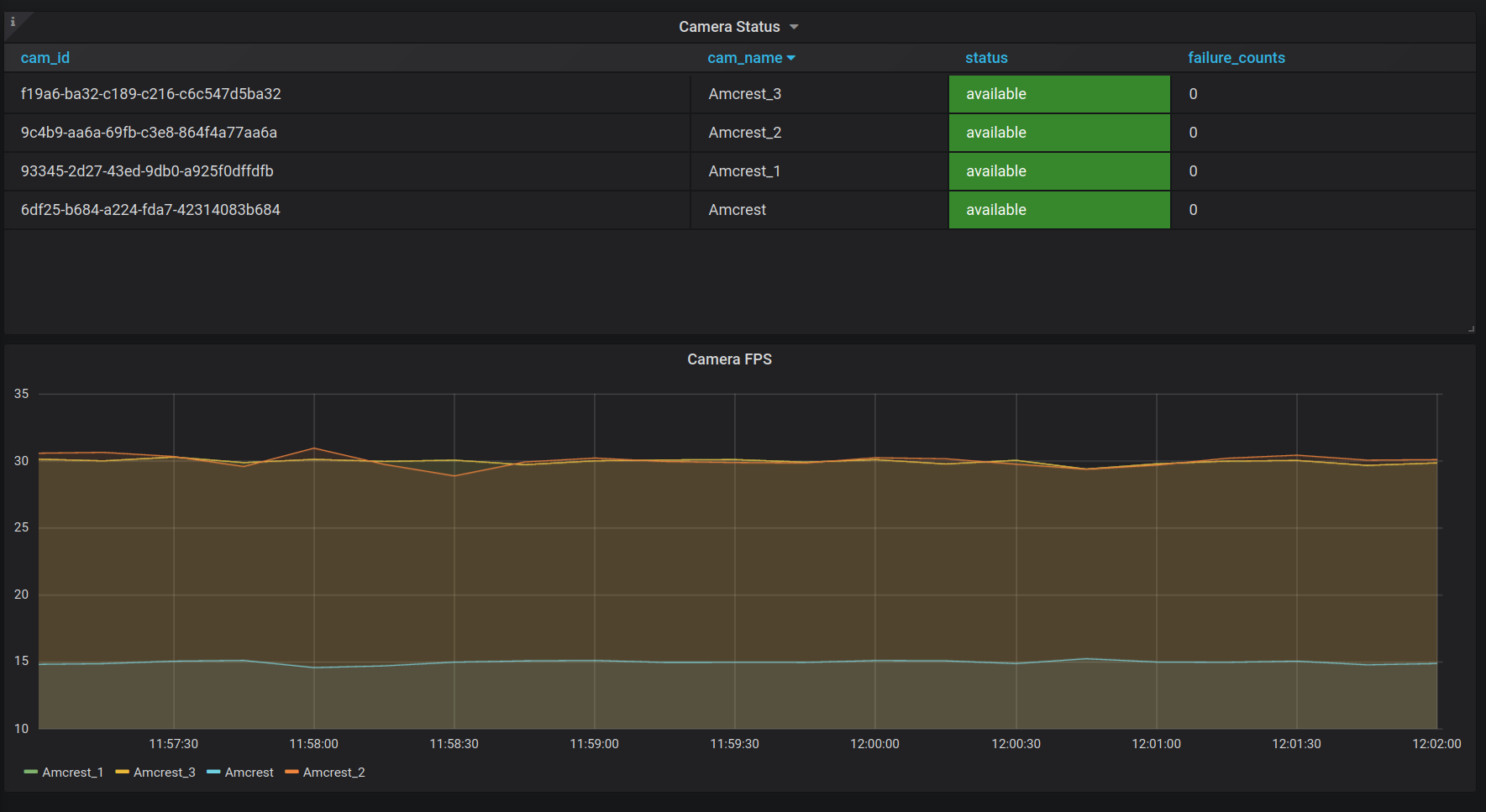Pick the orange Amcrest_2 legend color marker
Screen dimensions: 1486x812
tap(291, 773)
